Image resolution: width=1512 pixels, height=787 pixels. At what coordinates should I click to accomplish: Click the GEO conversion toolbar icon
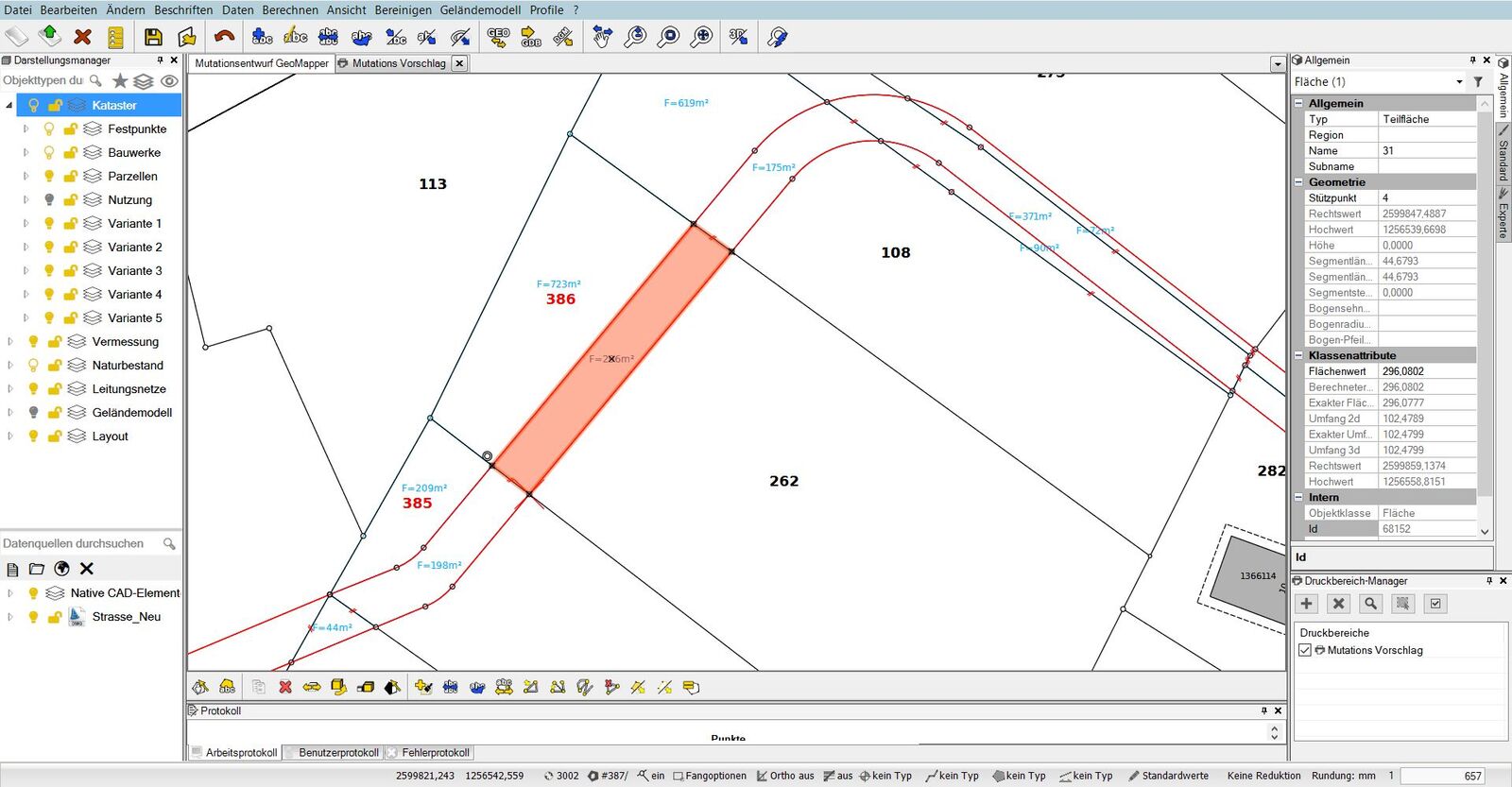click(498, 37)
